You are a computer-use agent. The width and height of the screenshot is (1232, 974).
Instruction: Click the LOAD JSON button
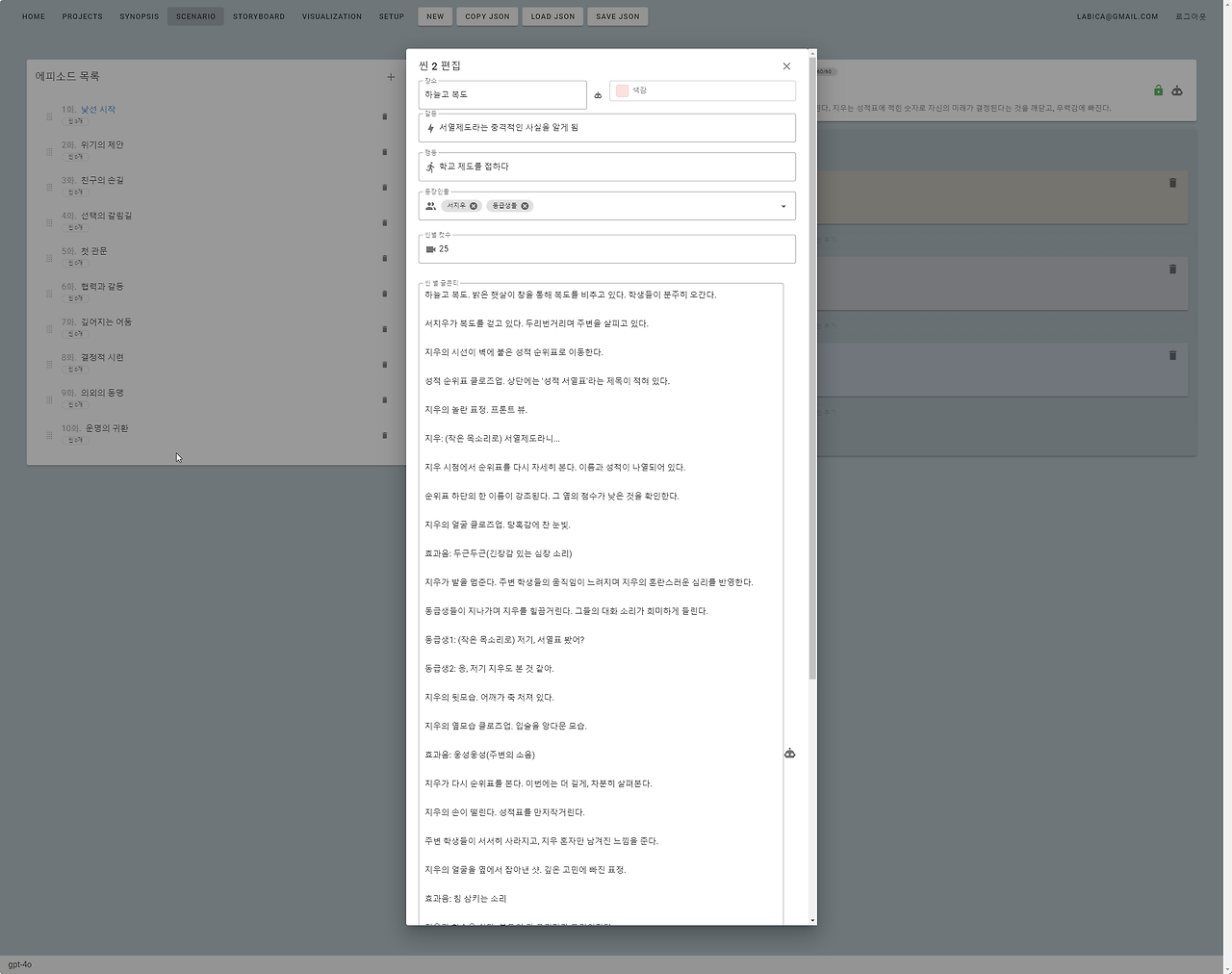(x=552, y=16)
